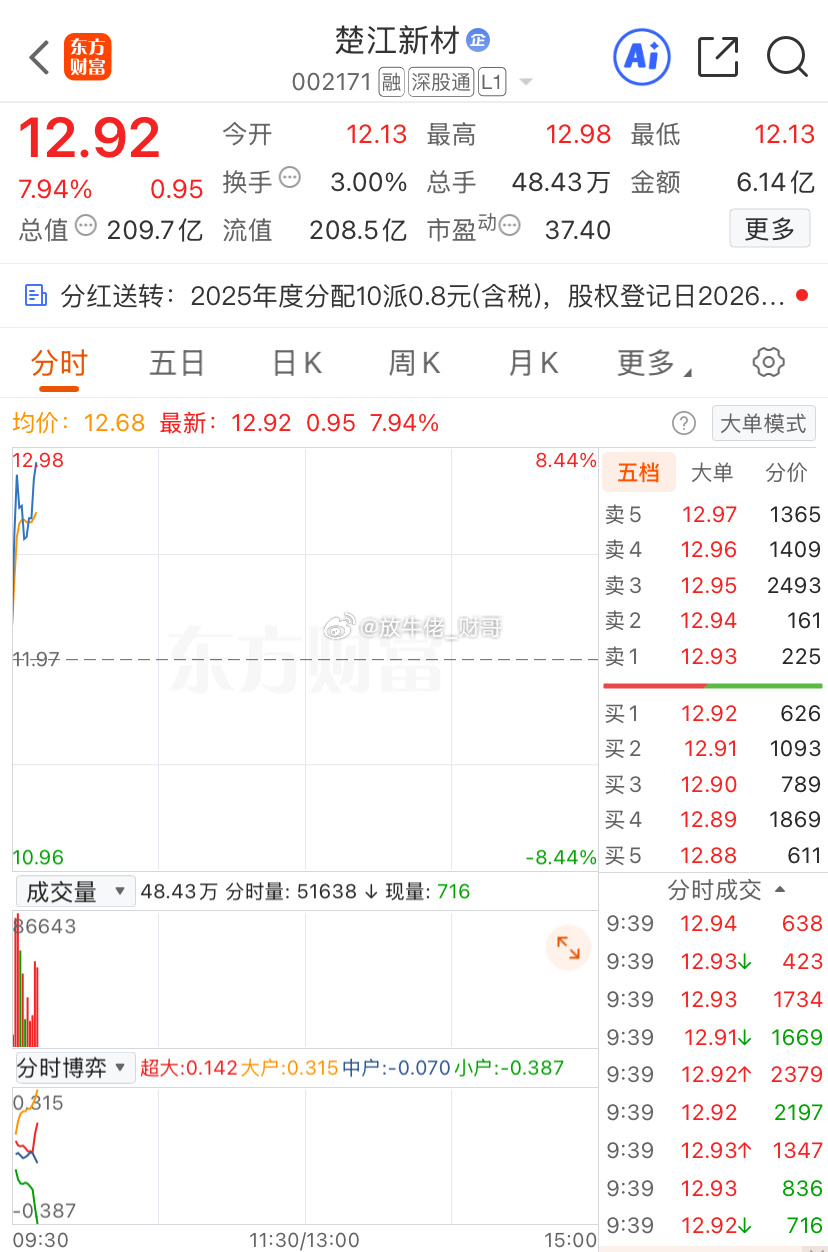Open the Ai assistant icon
The image size is (828, 1252).
pos(641,56)
